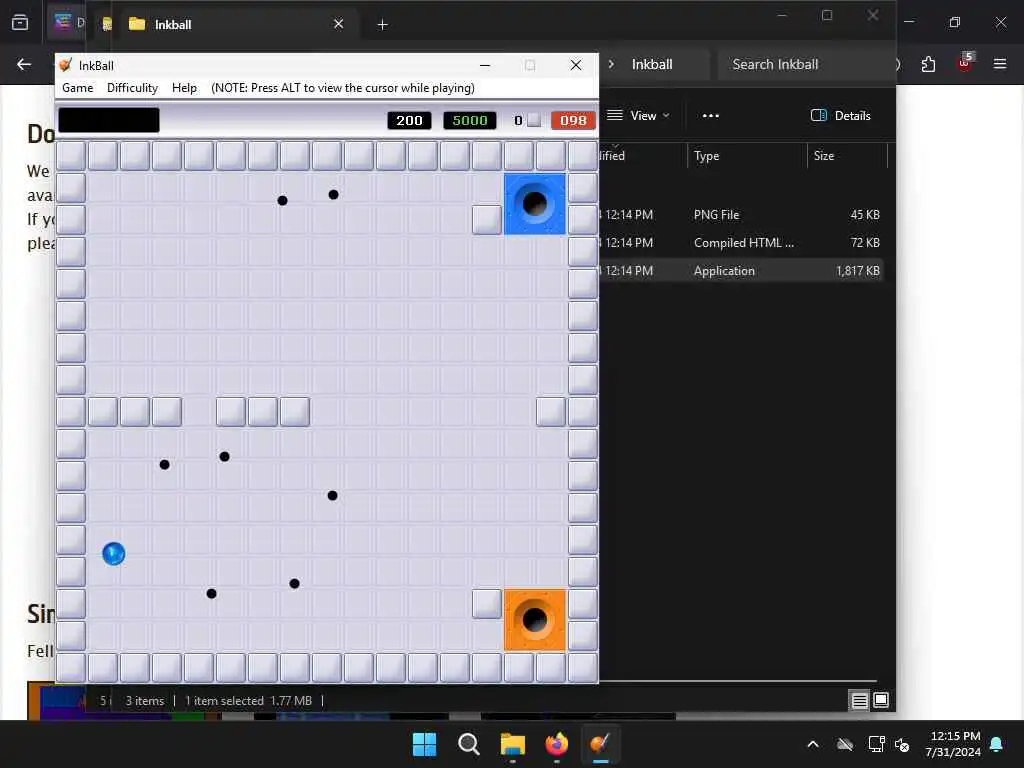Click the OneDrive cloud tray icon
This screenshot has width=1024, height=768.
tap(845, 744)
